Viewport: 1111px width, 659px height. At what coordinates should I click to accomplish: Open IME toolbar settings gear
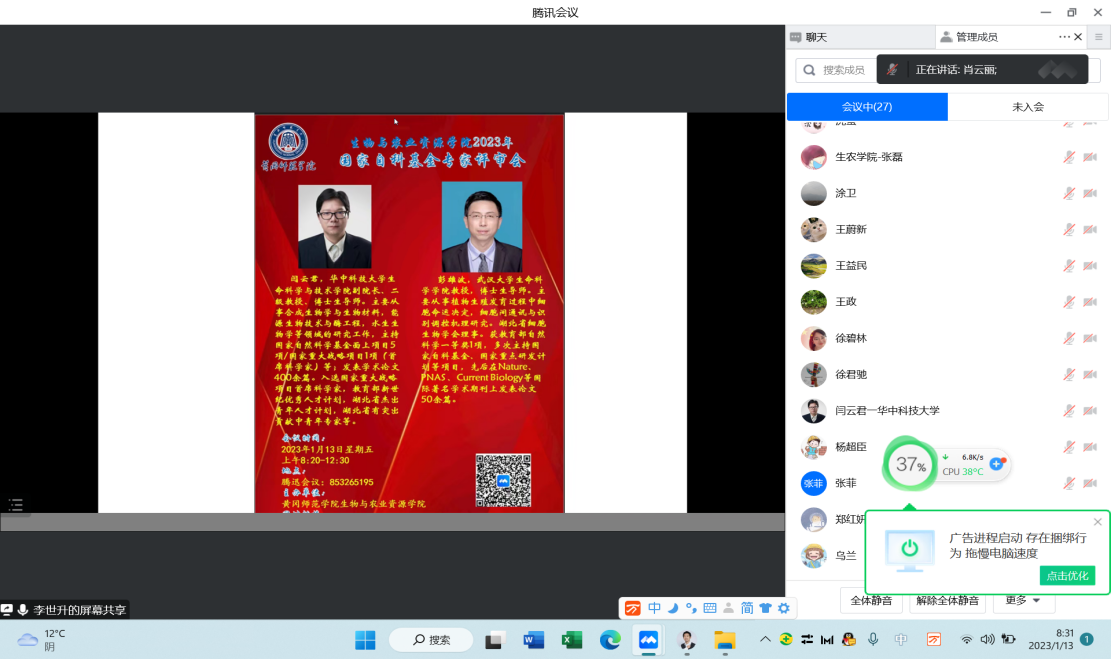(784, 608)
